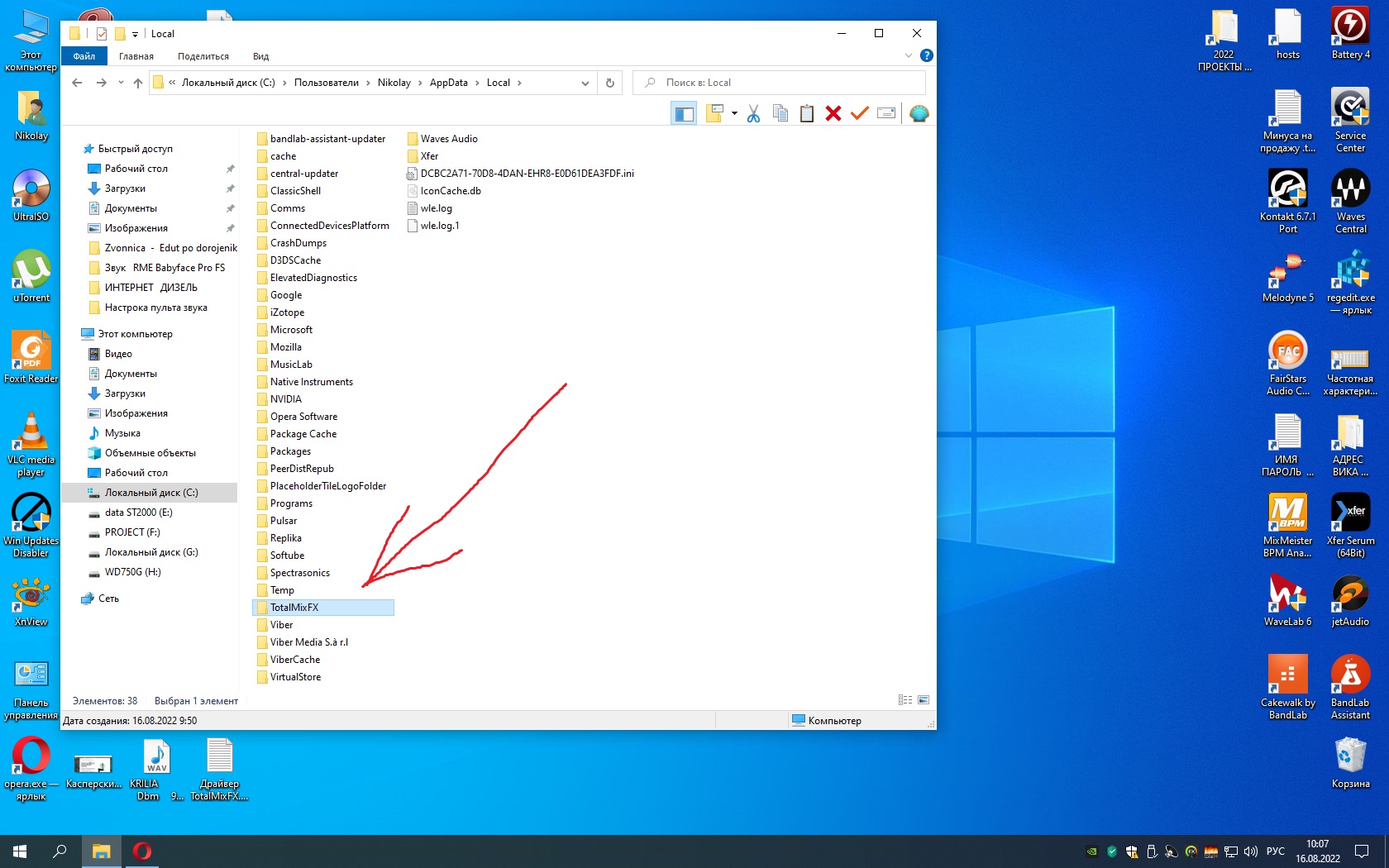
Task: Go up one folder level with the Up arrow
Action: coord(138,83)
